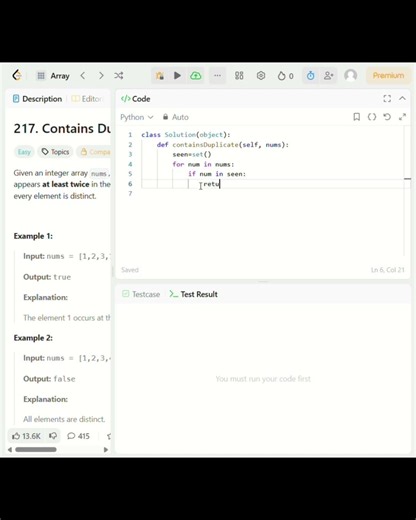Viewport: 416px width, 520px height.
Task: Switch to the Test Result tab
Action: pyautogui.click(x=193, y=294)
